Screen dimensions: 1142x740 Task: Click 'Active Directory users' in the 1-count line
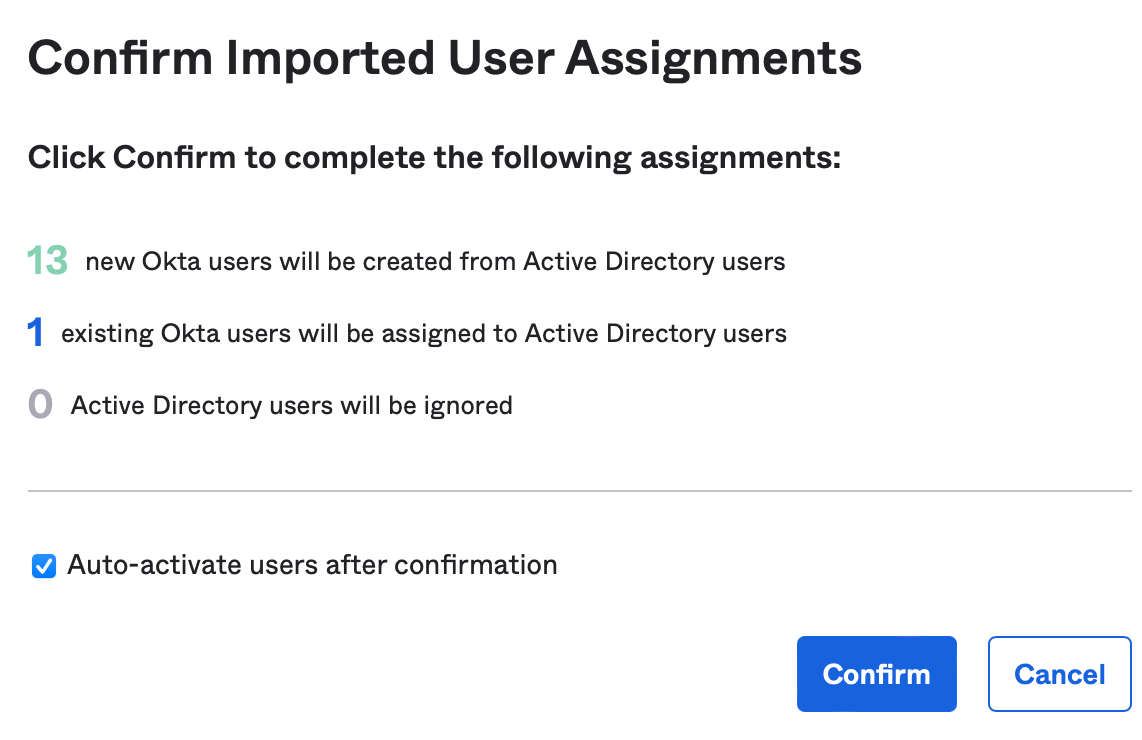pos(656,334)
